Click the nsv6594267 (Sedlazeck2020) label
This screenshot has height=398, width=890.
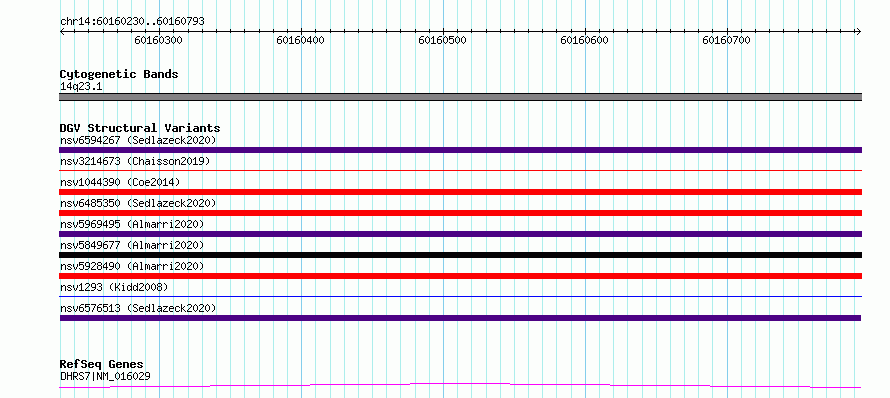click(138, 140)
